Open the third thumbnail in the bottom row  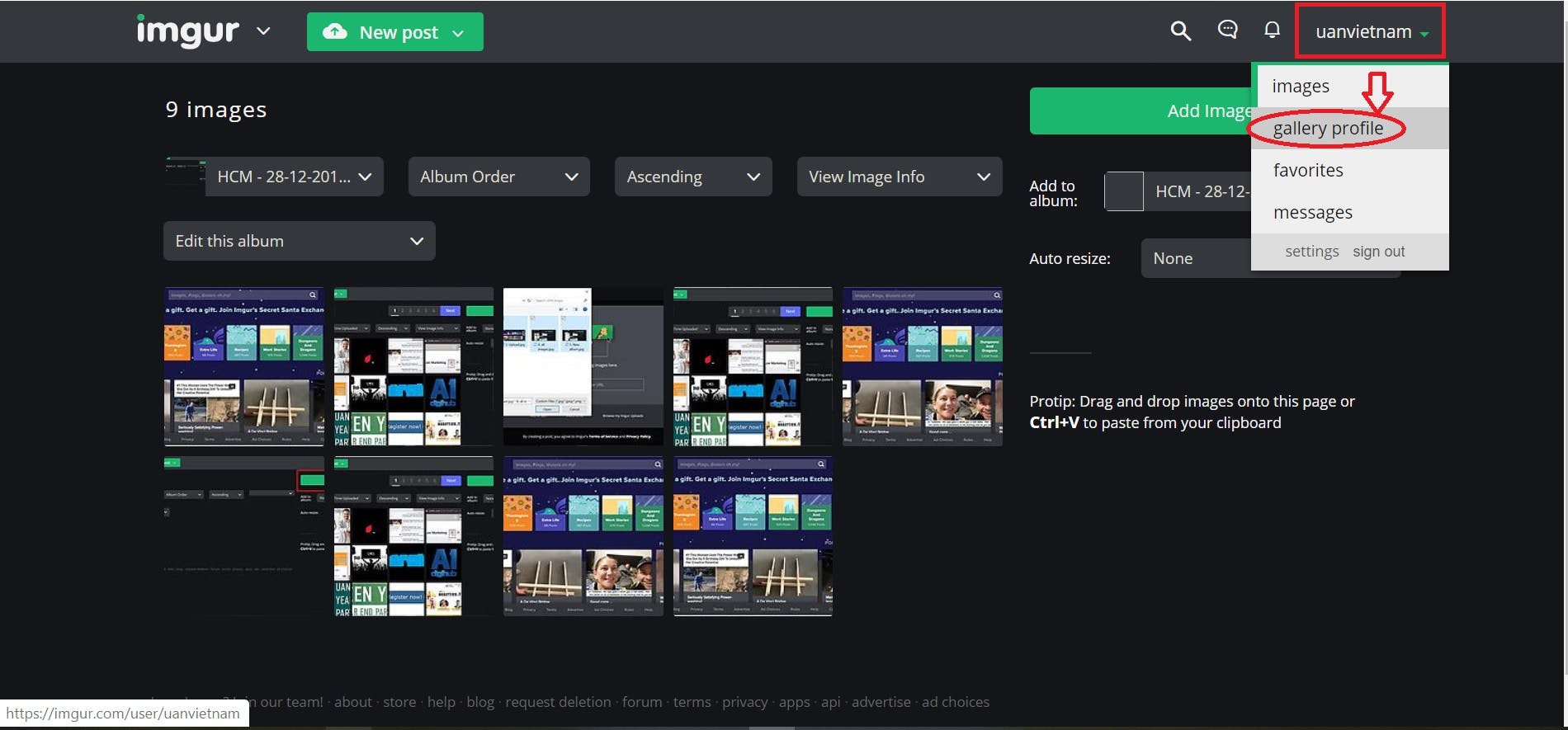pyautogui.click(x=583, y=536)
